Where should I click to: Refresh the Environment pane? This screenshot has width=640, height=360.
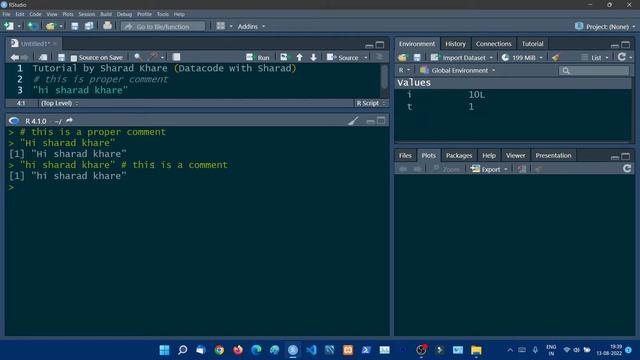point(622,57)
